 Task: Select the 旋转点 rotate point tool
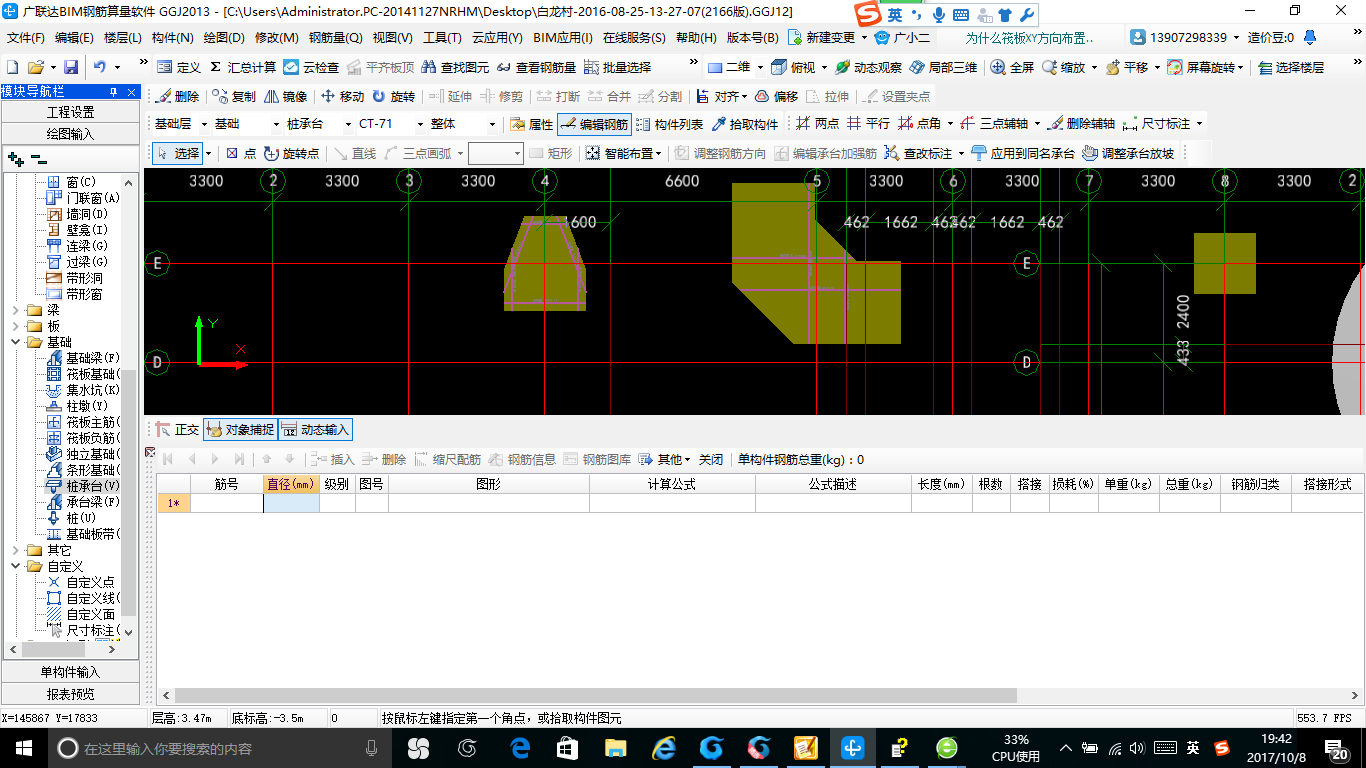pos(292,153)
